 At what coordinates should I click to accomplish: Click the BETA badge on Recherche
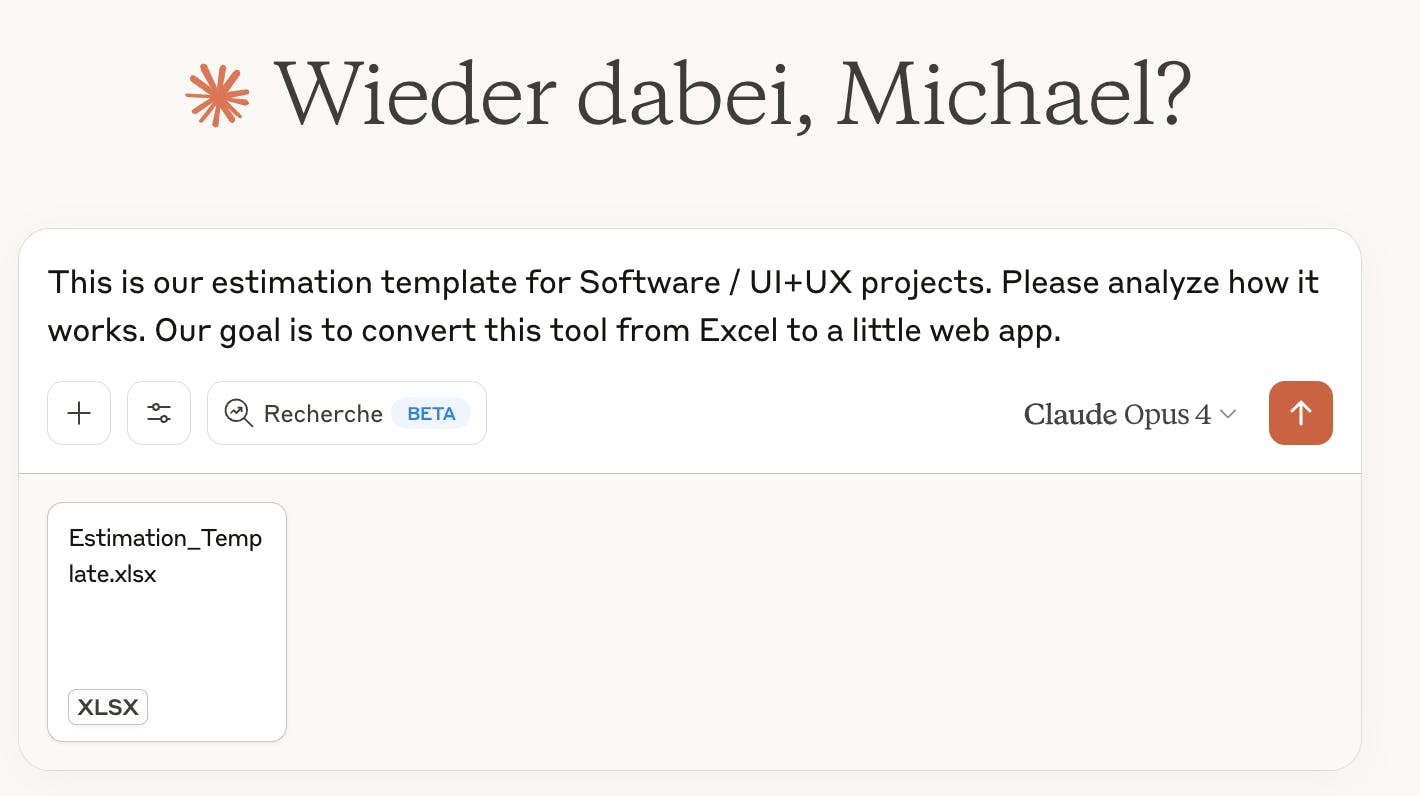pyautogui.click(x=431, y=413)
